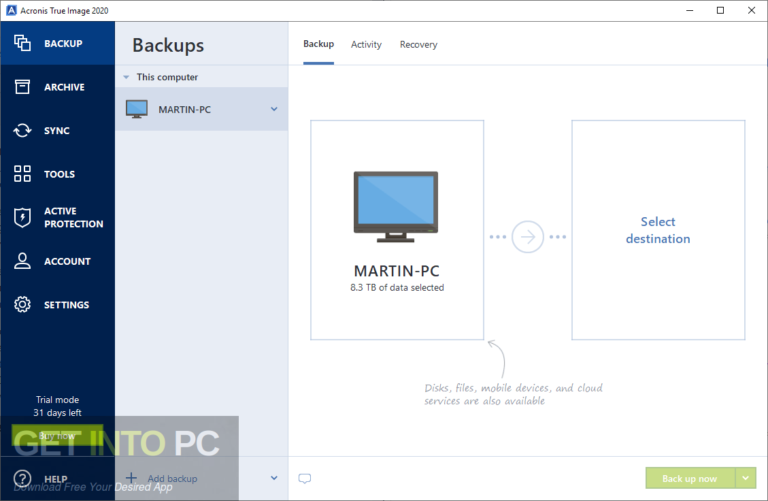Open the Add backup dropdown arrow

tap(274, 478)
